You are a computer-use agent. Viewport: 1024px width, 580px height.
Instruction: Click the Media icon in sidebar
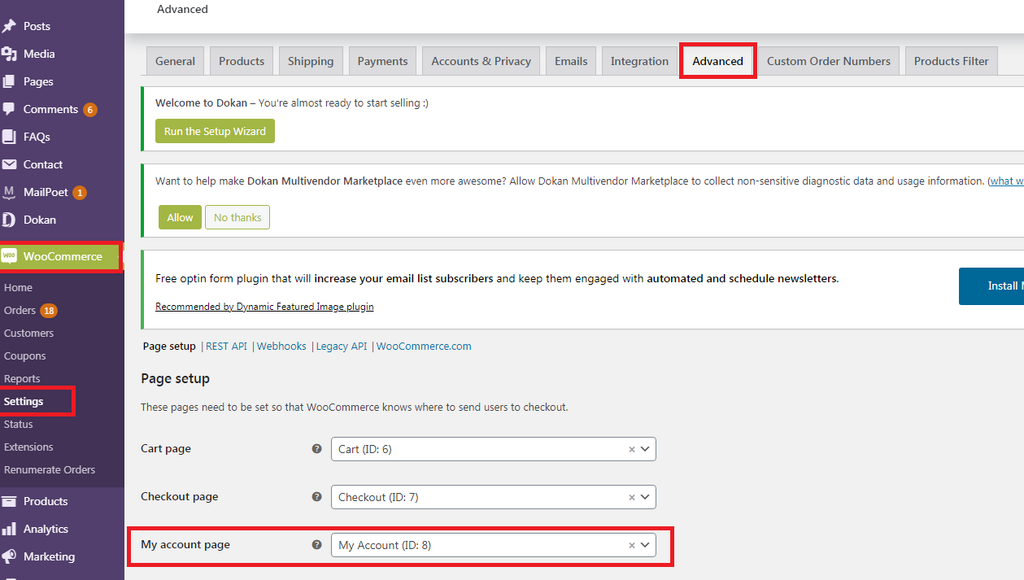(x=8, y=54)
